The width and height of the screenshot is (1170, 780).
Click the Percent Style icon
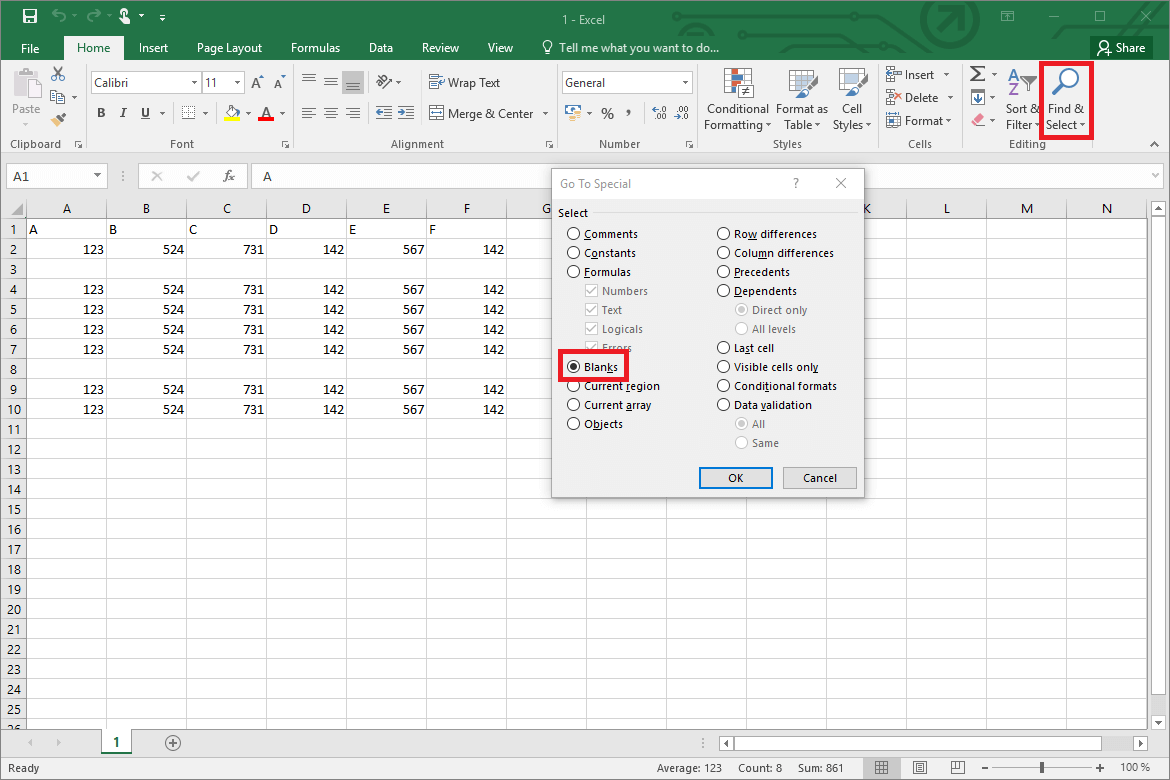(606, 114)
